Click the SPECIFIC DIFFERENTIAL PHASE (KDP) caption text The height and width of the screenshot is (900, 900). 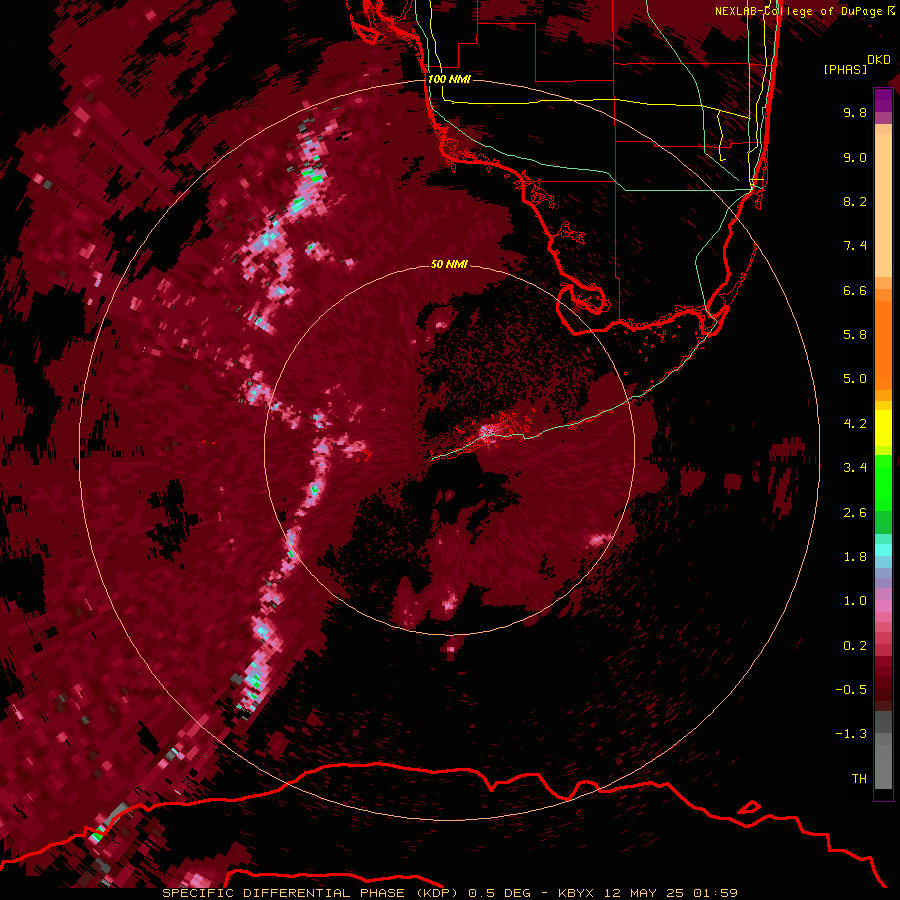pyautogui.click(x=312, y=893)
